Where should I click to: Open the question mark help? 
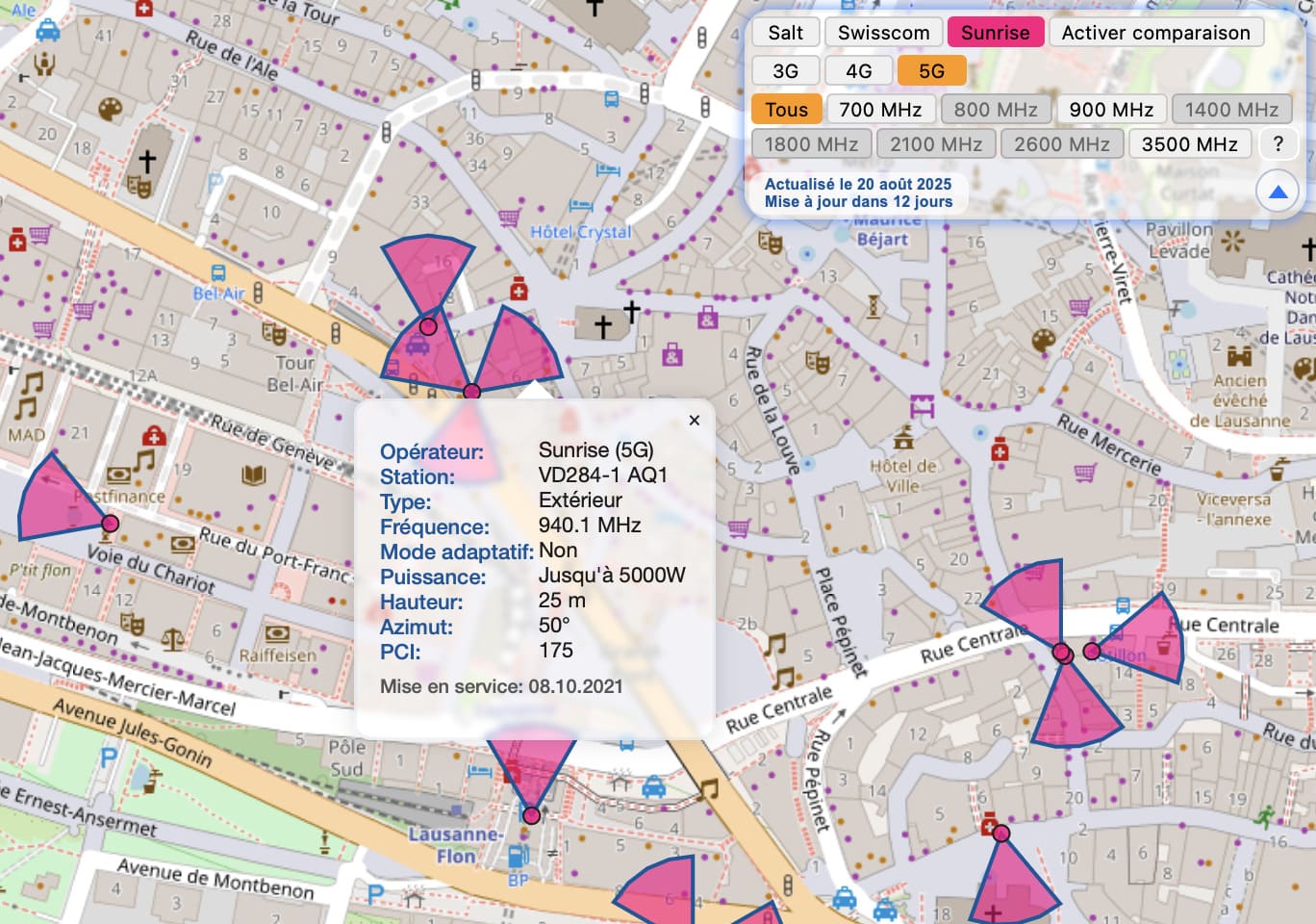pyautogui.click(x=1278, y=144)
